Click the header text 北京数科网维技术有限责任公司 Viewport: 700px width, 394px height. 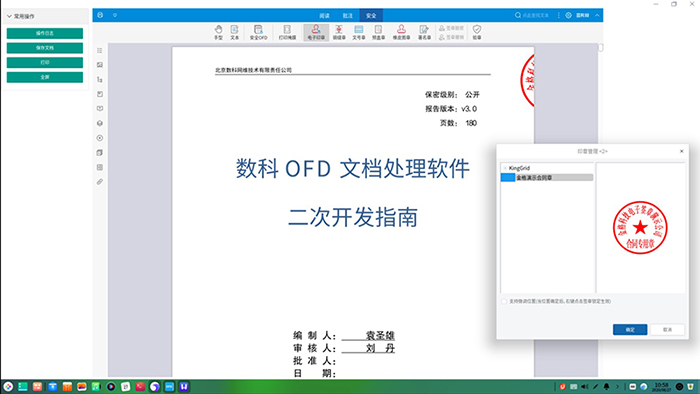point(253,70)
